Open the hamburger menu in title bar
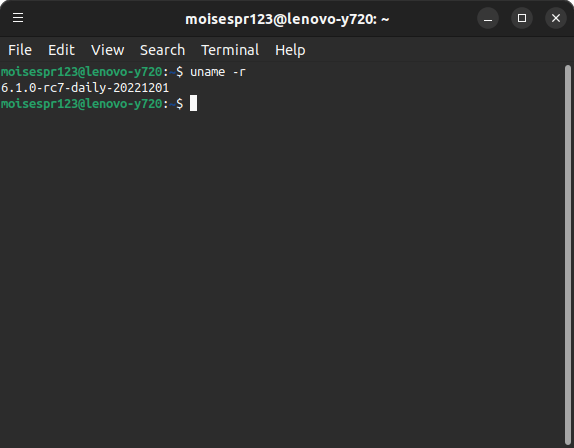 point(18,18)
